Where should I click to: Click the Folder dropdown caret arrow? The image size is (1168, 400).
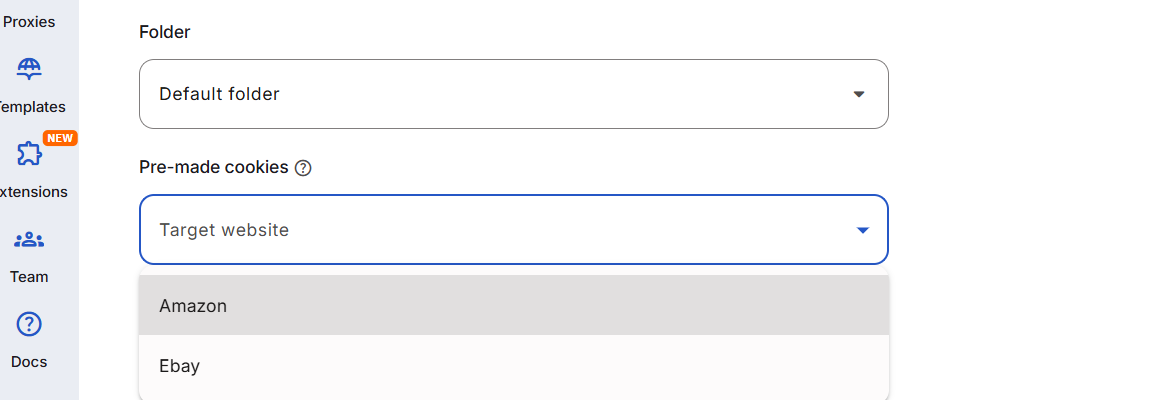tap(858, 94)
